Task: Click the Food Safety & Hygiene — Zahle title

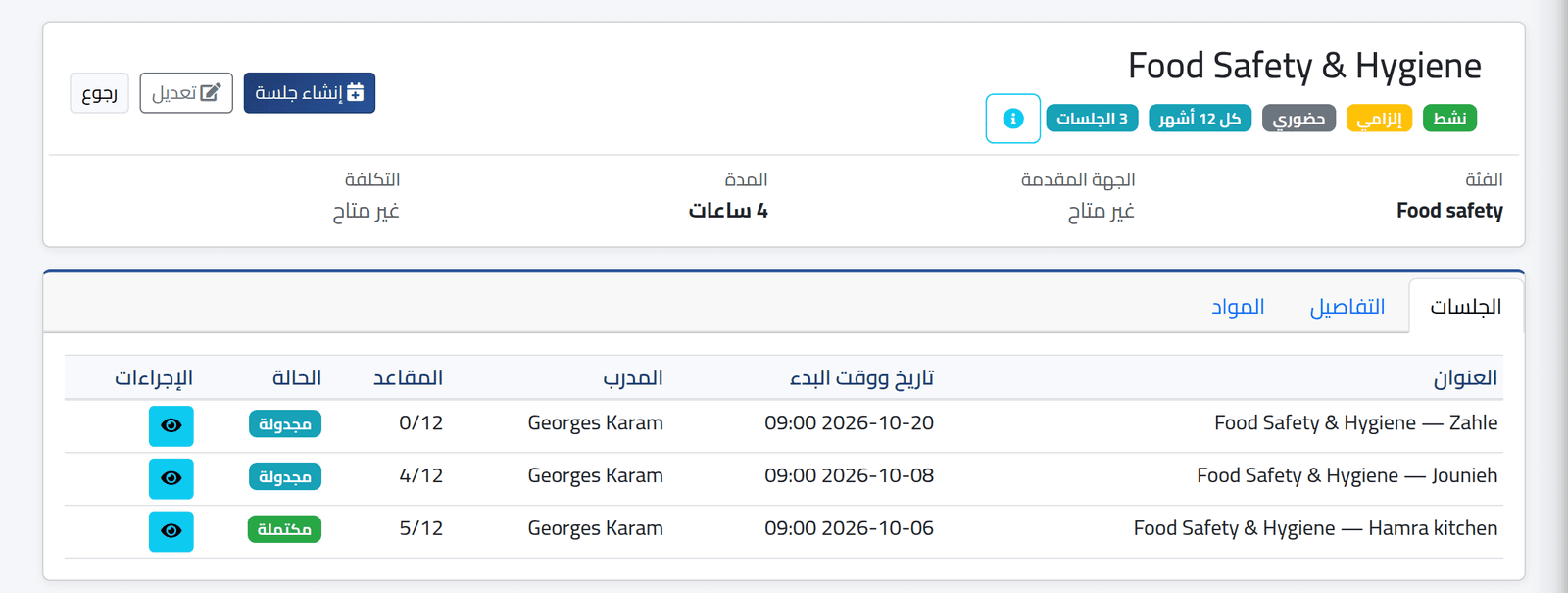Action: coord(1356,423)
